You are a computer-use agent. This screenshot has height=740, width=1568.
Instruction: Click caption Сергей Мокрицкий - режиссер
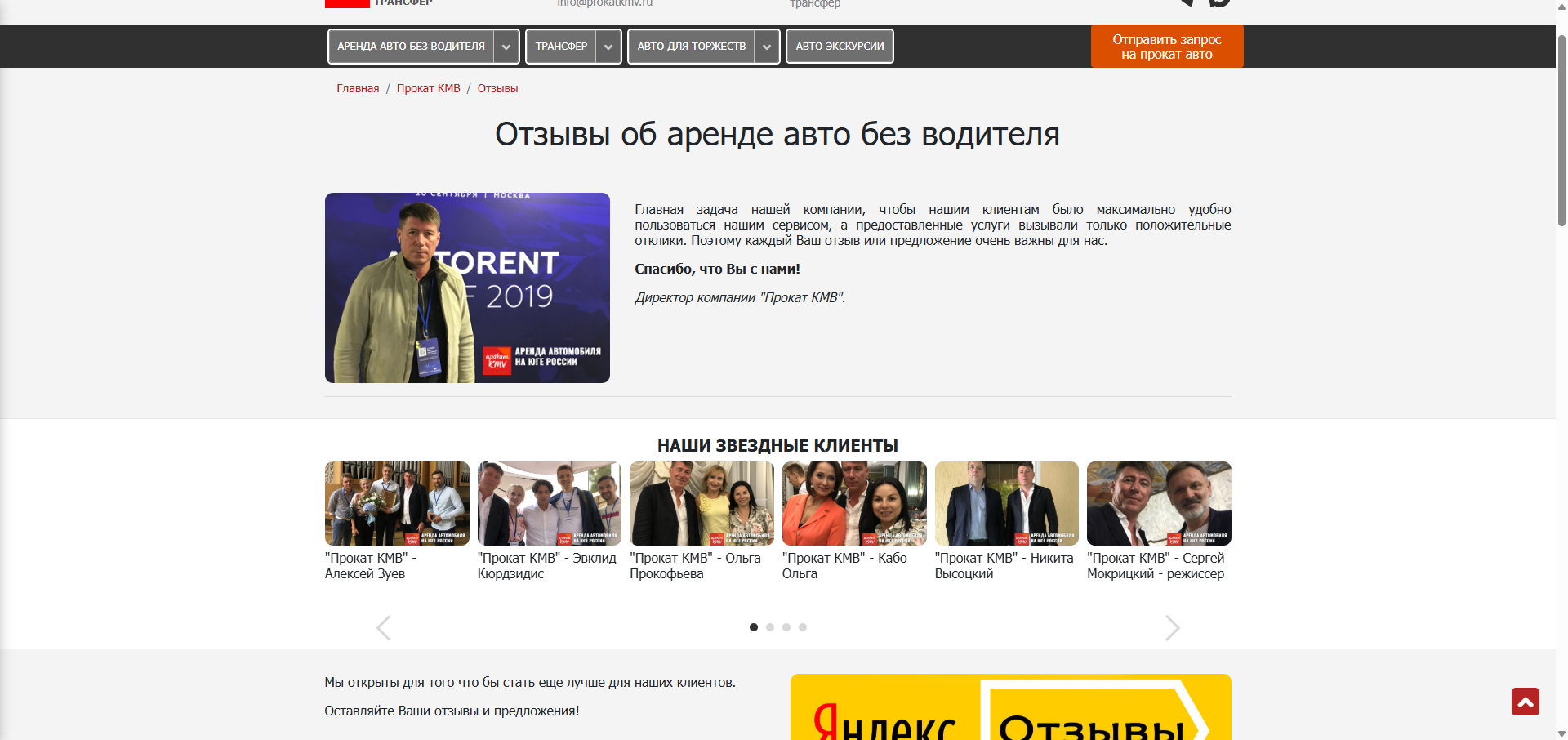click(x=1156, y=566)
